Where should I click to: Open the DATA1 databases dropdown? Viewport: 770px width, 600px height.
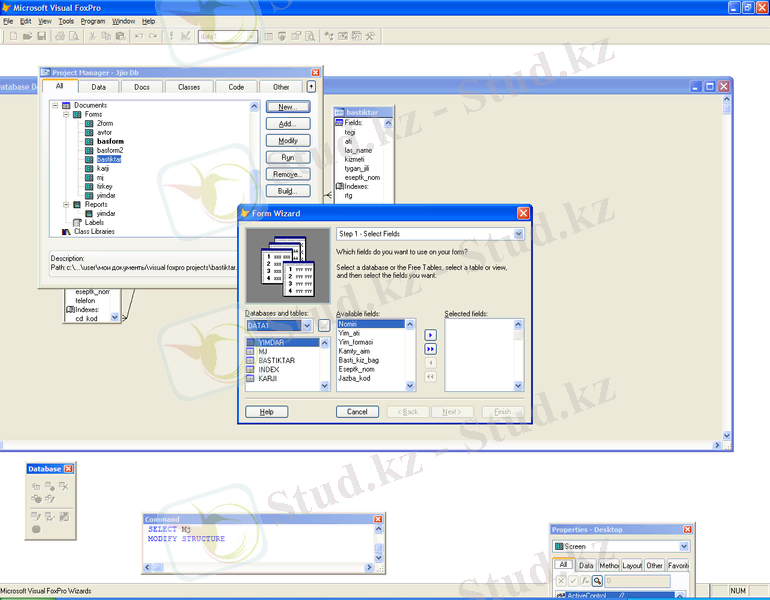[307, 326]
